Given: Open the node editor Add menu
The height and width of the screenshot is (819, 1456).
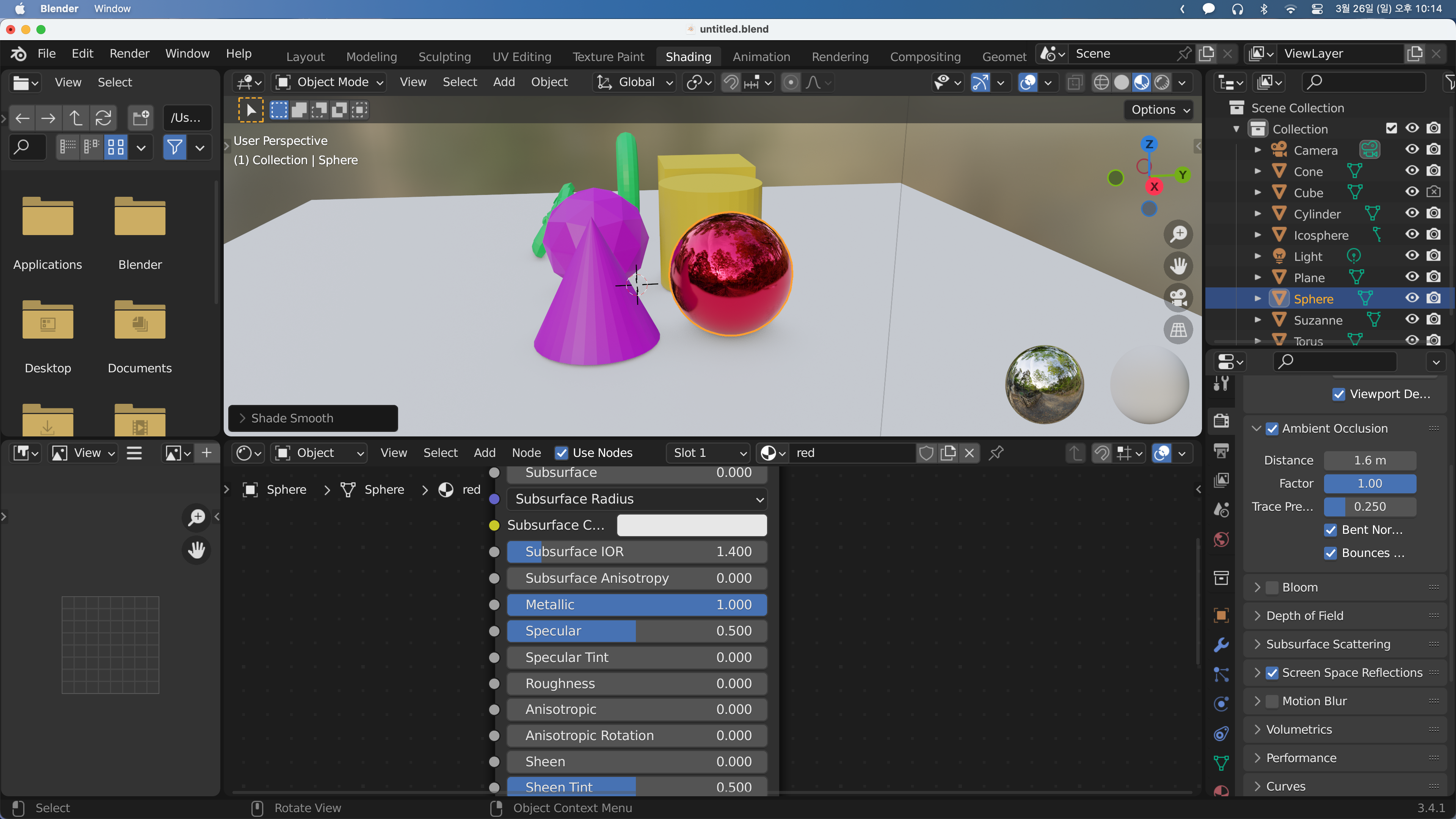Looking at the screenshot, I should coord(485,453).
